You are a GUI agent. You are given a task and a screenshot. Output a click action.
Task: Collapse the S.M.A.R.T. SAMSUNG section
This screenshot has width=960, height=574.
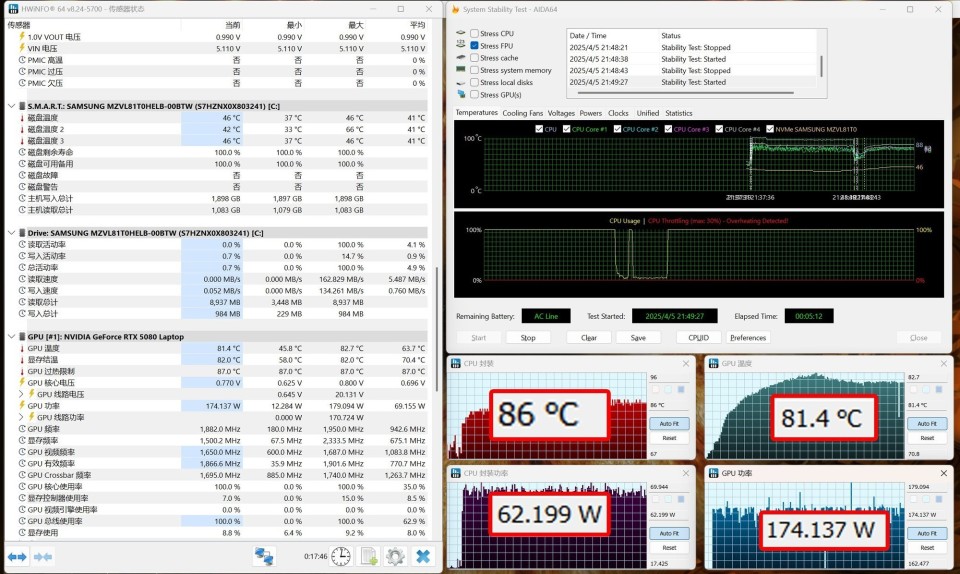click(x=12, y=105)
